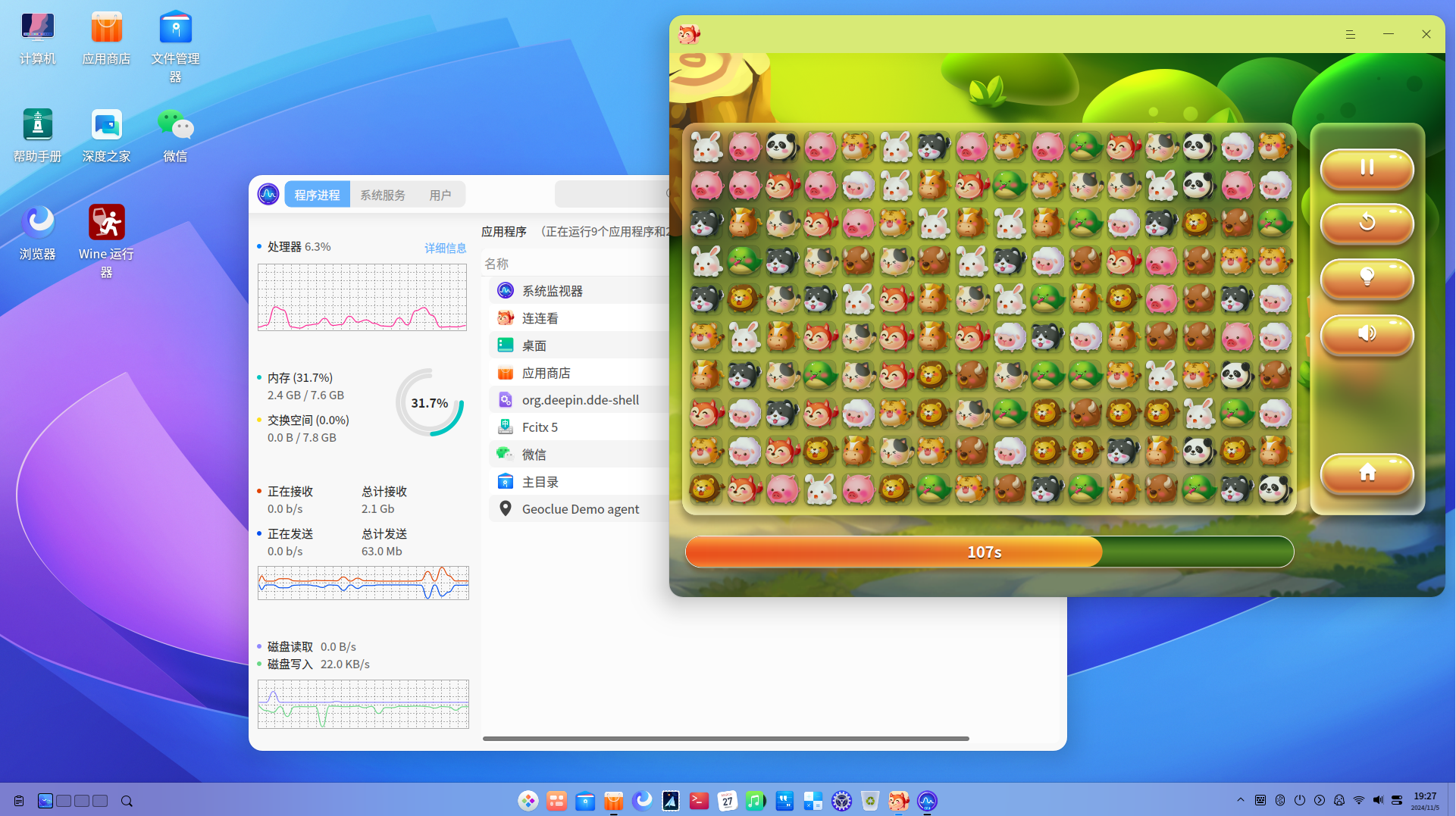
Task: Open the 帮助手册 desktop icon
Action: click(37, 136)
